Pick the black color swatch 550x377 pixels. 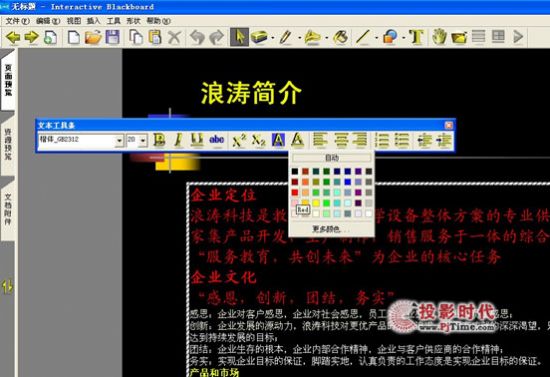pos(295,171)
